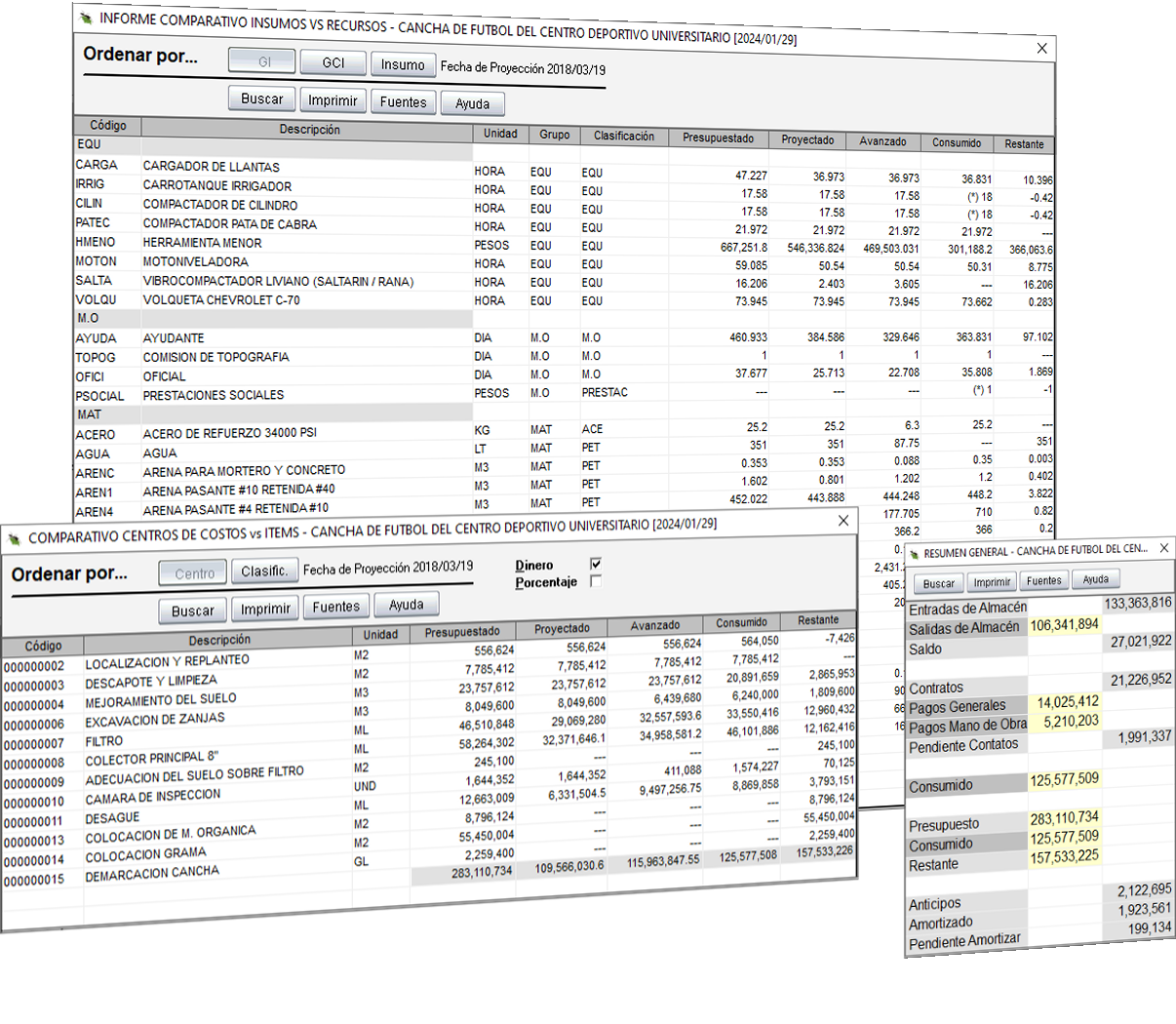Close the Comparativo Centros de Costos window
Image resolution: width=1176 pixels, height=1024 pixels.
(x=843, y=521)
